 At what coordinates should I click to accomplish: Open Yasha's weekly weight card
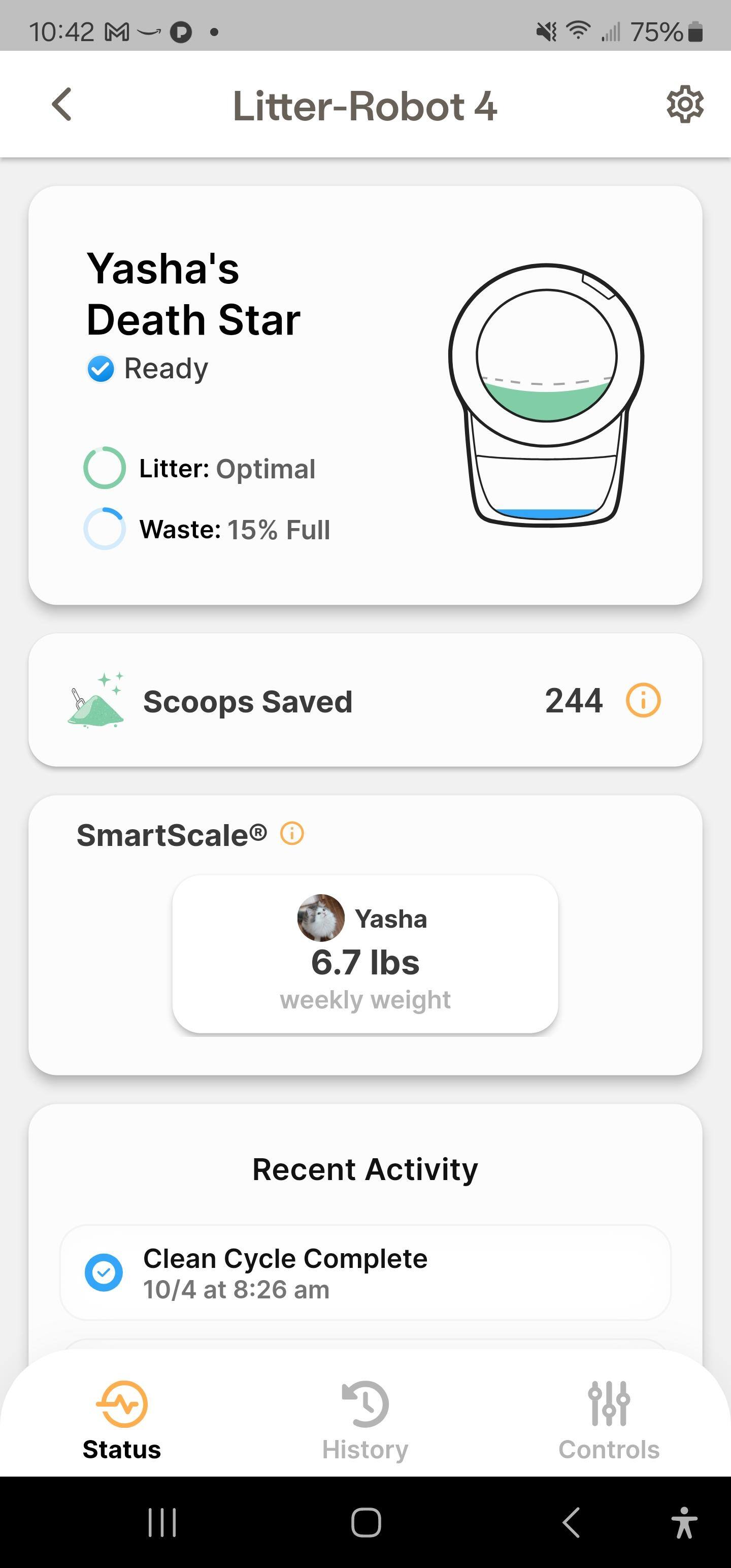365,954
